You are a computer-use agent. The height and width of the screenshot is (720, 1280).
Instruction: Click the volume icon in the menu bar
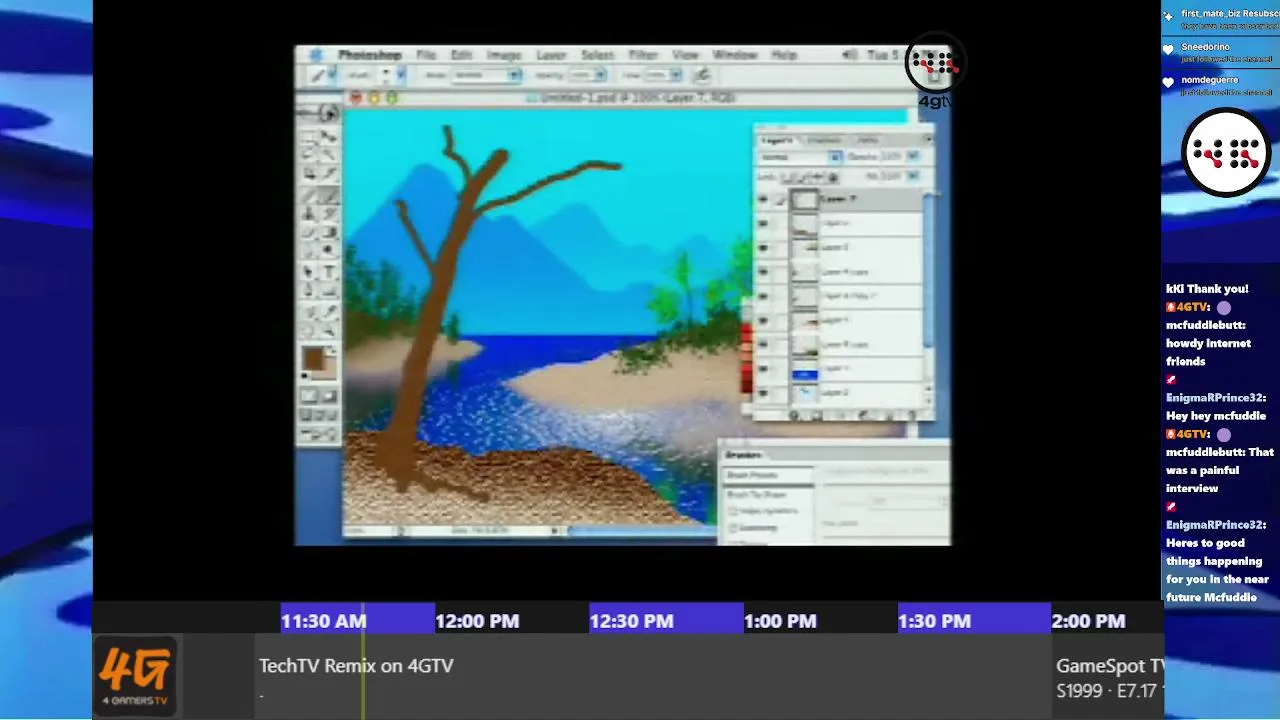849,55
